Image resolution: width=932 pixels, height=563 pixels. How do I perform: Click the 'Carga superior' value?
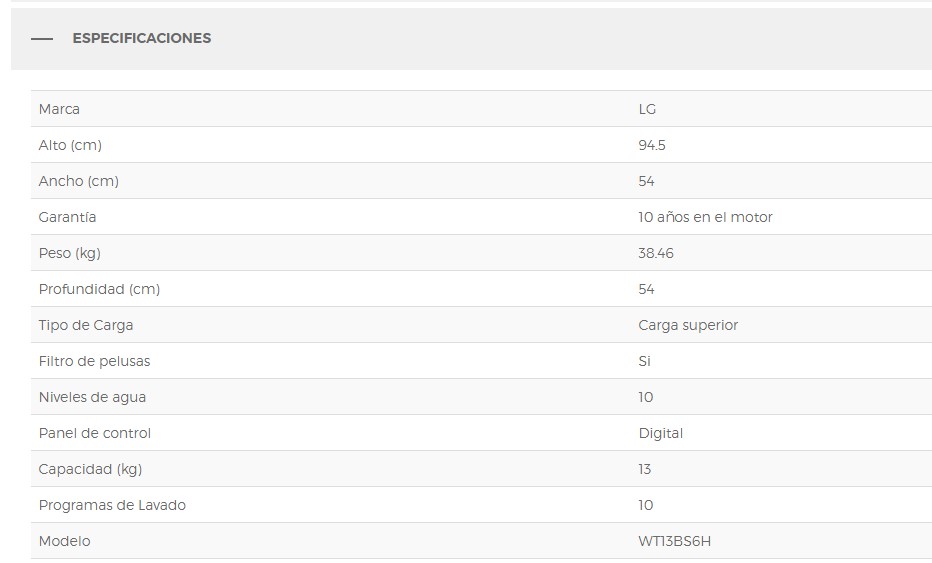(x=688, y=325)
